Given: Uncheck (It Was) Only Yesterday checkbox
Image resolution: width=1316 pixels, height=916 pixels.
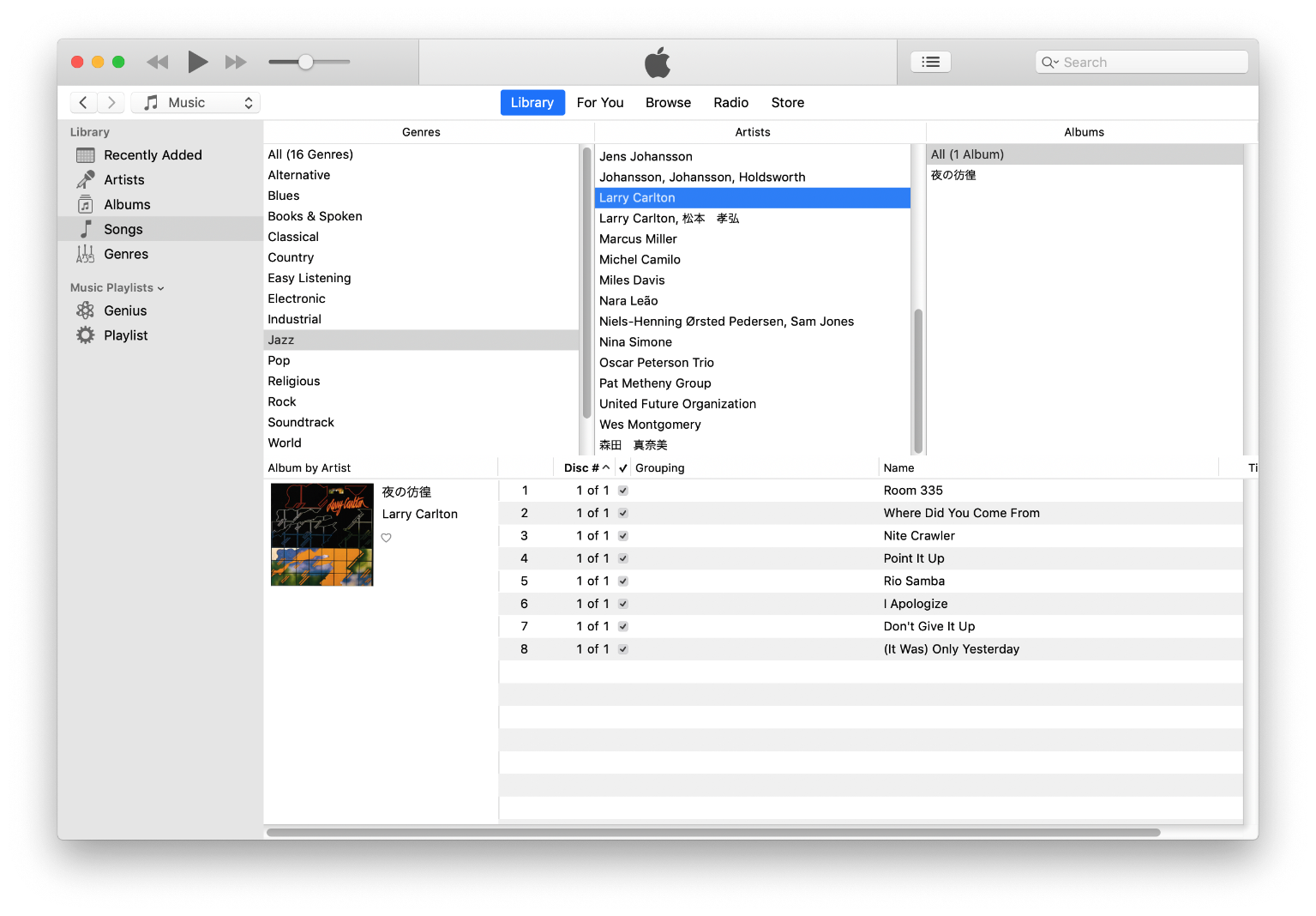Looking at the screenshot, I should 623,649.
